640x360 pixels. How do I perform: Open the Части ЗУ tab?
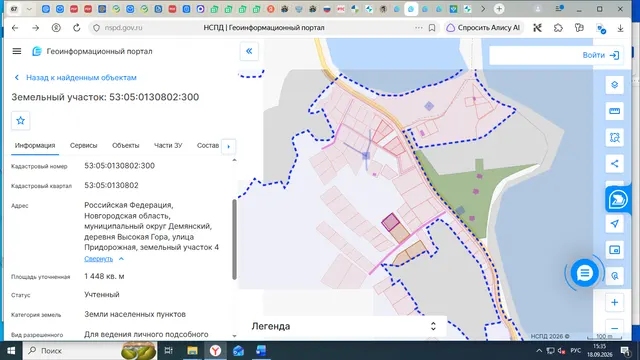click(x=168, y=146)
